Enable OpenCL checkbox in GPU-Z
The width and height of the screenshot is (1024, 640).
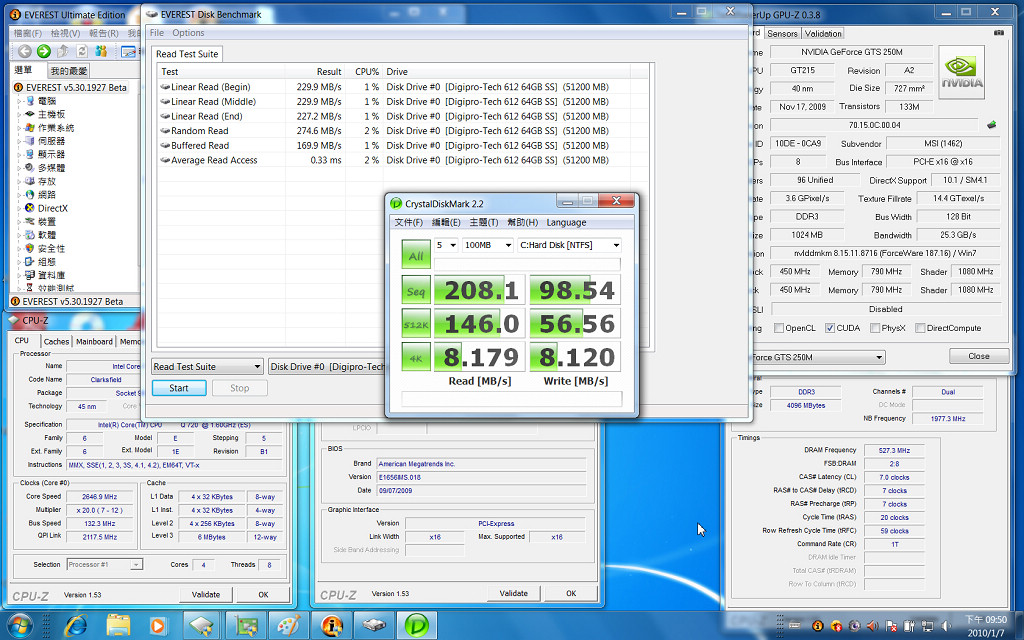tap(778, 328)
